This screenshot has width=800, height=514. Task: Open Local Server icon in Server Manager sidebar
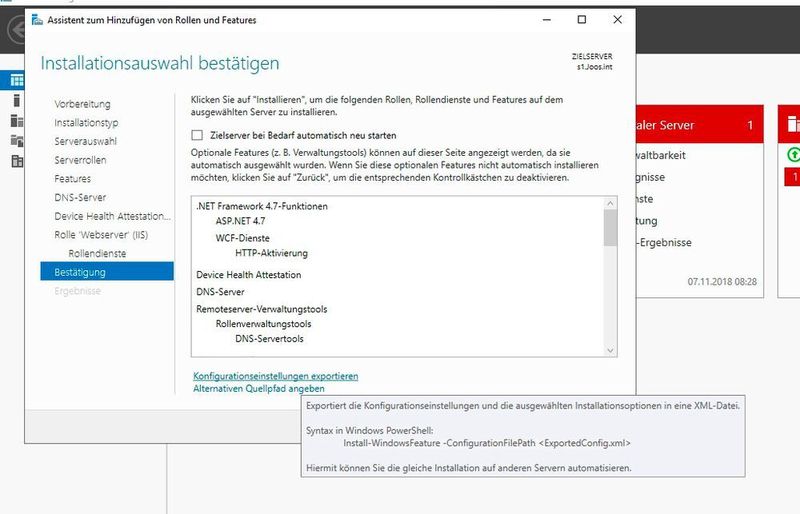(x=17, y=100)
